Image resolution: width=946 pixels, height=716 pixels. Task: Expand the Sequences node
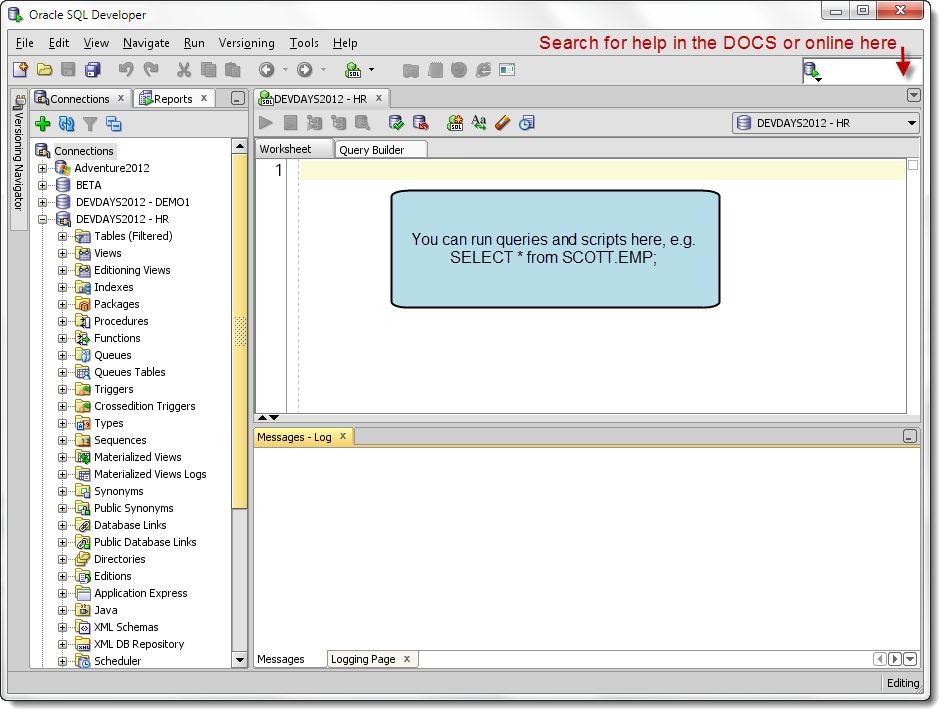[x=62, y=440]
